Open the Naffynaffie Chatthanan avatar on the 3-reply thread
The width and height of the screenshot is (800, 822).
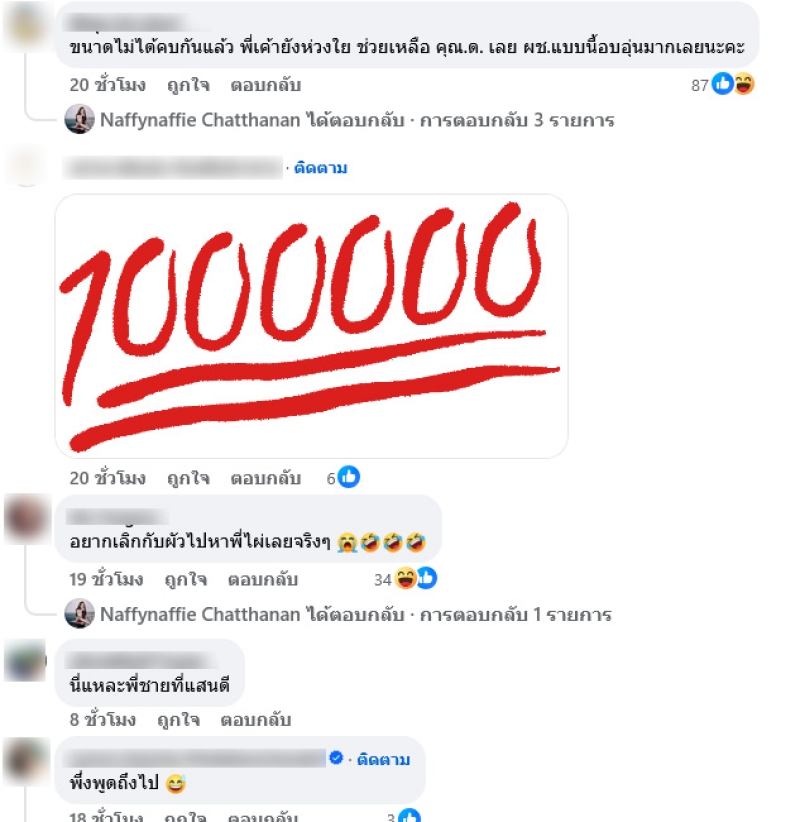(x=80, y=120)
